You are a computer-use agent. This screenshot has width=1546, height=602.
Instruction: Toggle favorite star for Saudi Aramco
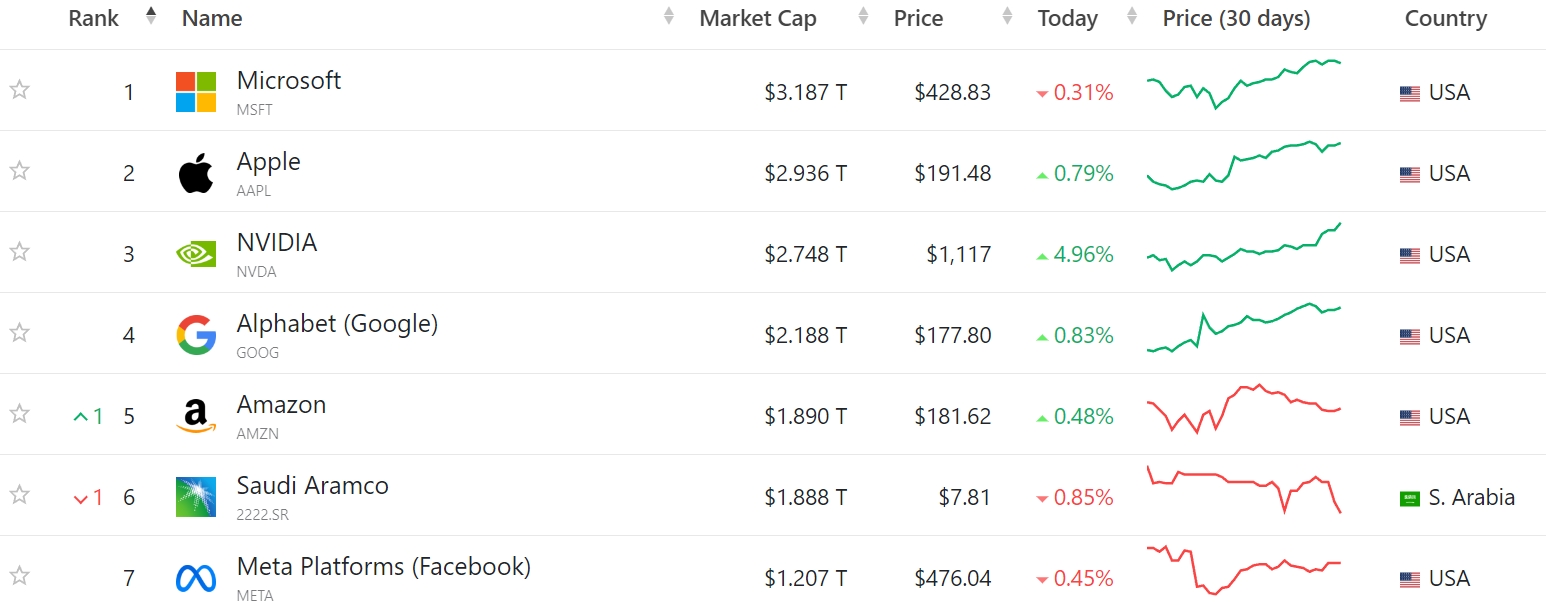19,494
